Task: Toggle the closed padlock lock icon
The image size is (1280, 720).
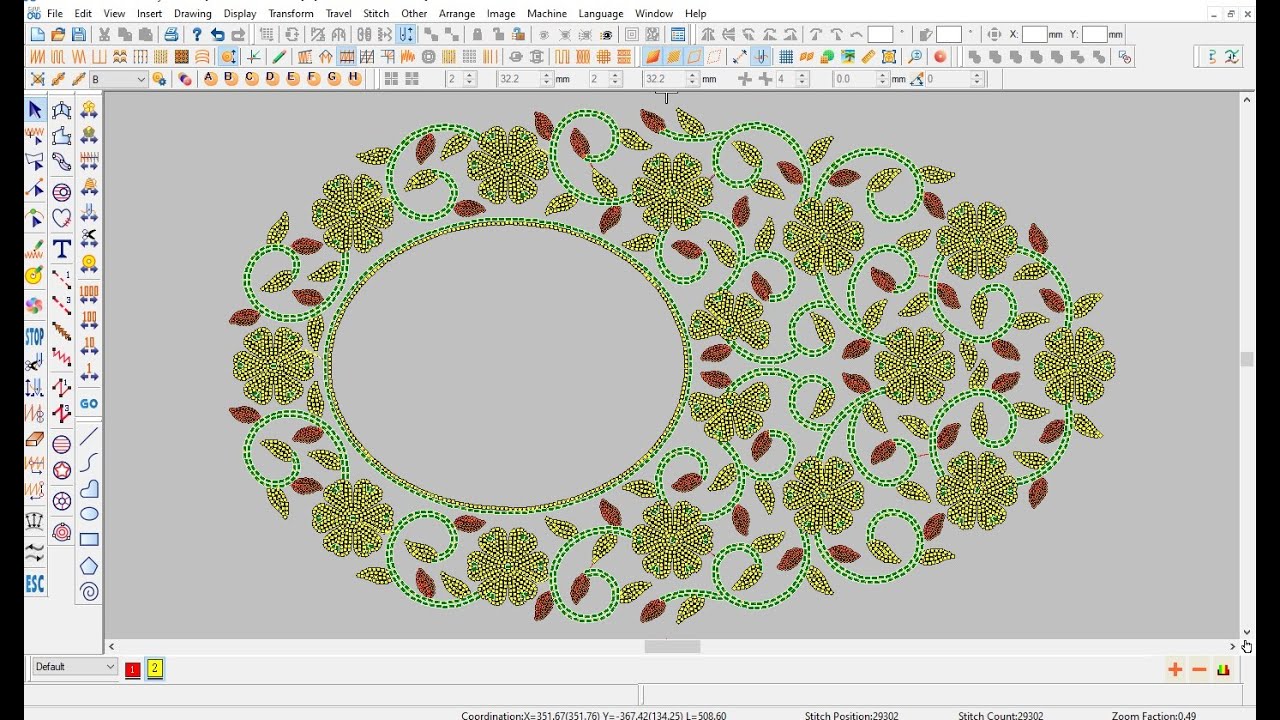Action: [477, 34]
